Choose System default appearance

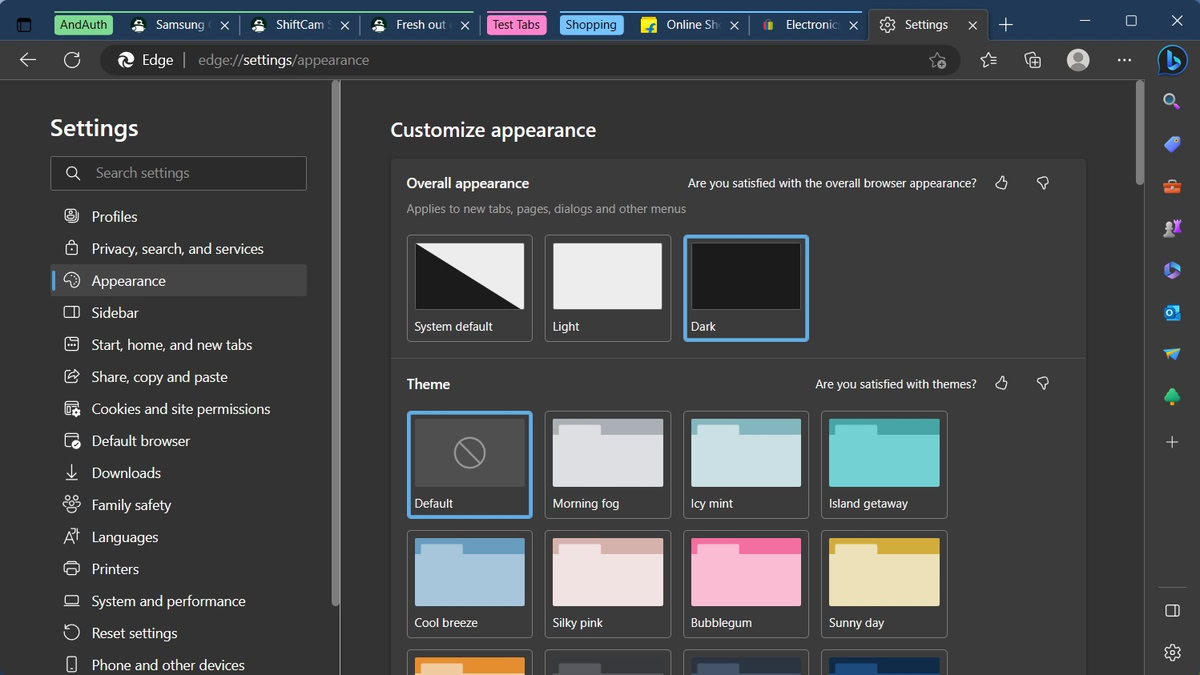coord(469,288)
